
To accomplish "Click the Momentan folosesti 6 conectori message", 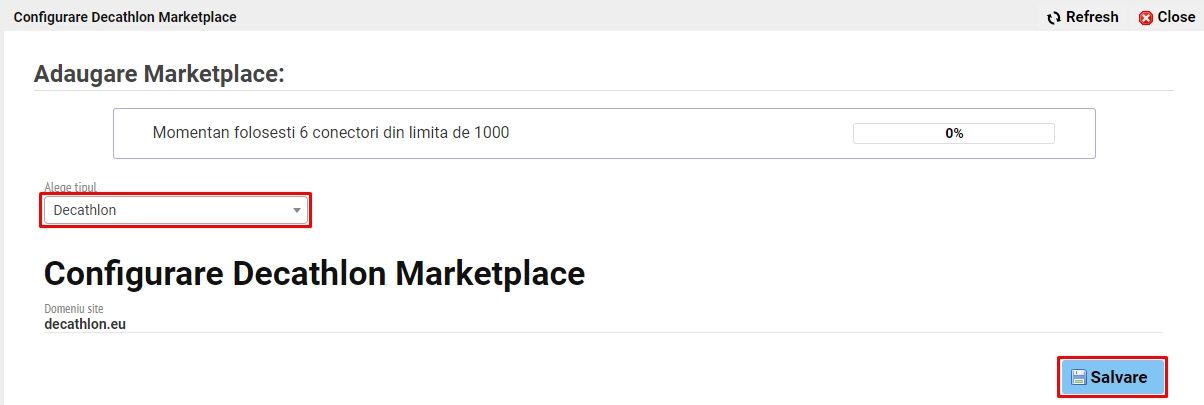I will (331, 132).
